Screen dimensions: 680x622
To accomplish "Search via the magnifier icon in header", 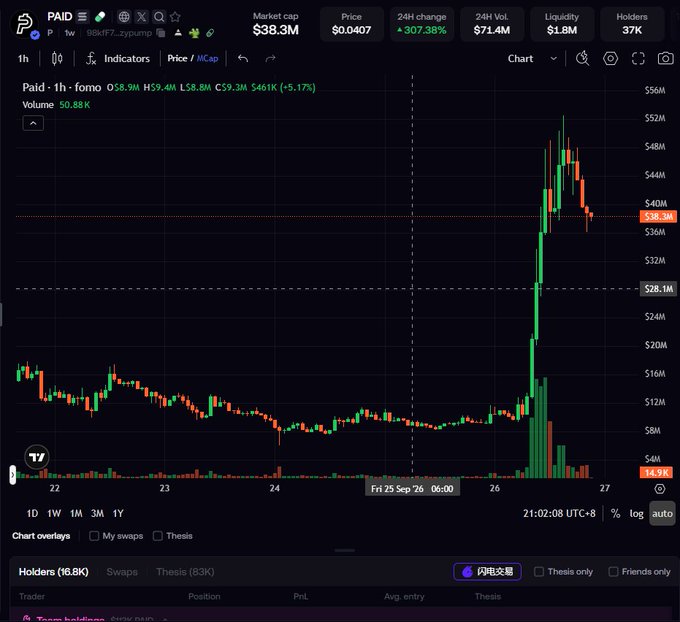I will coord(159,16).
